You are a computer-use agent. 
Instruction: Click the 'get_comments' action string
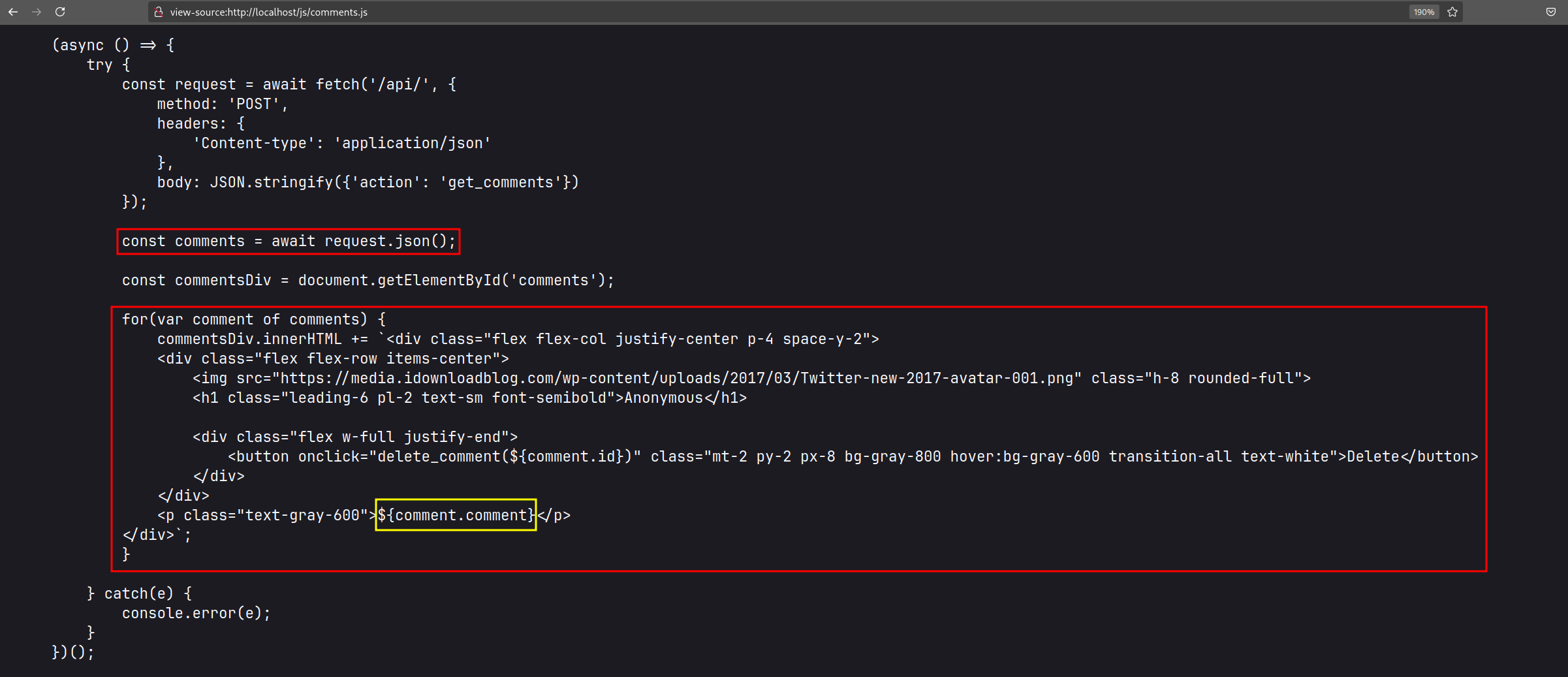[x=501, y=182]
